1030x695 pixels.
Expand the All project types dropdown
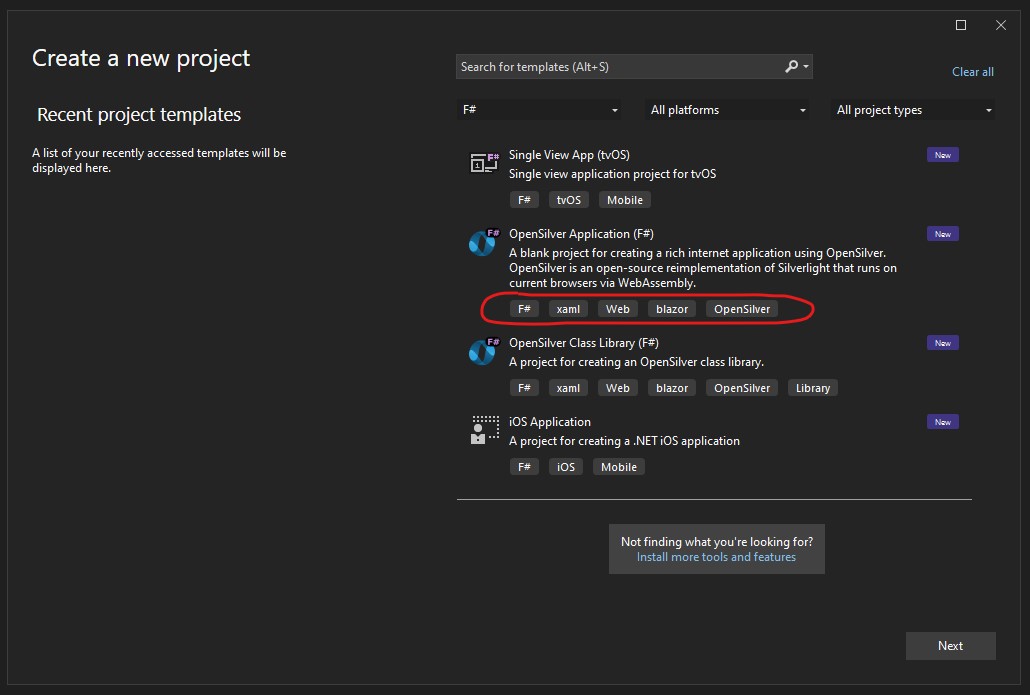point(911,109)
